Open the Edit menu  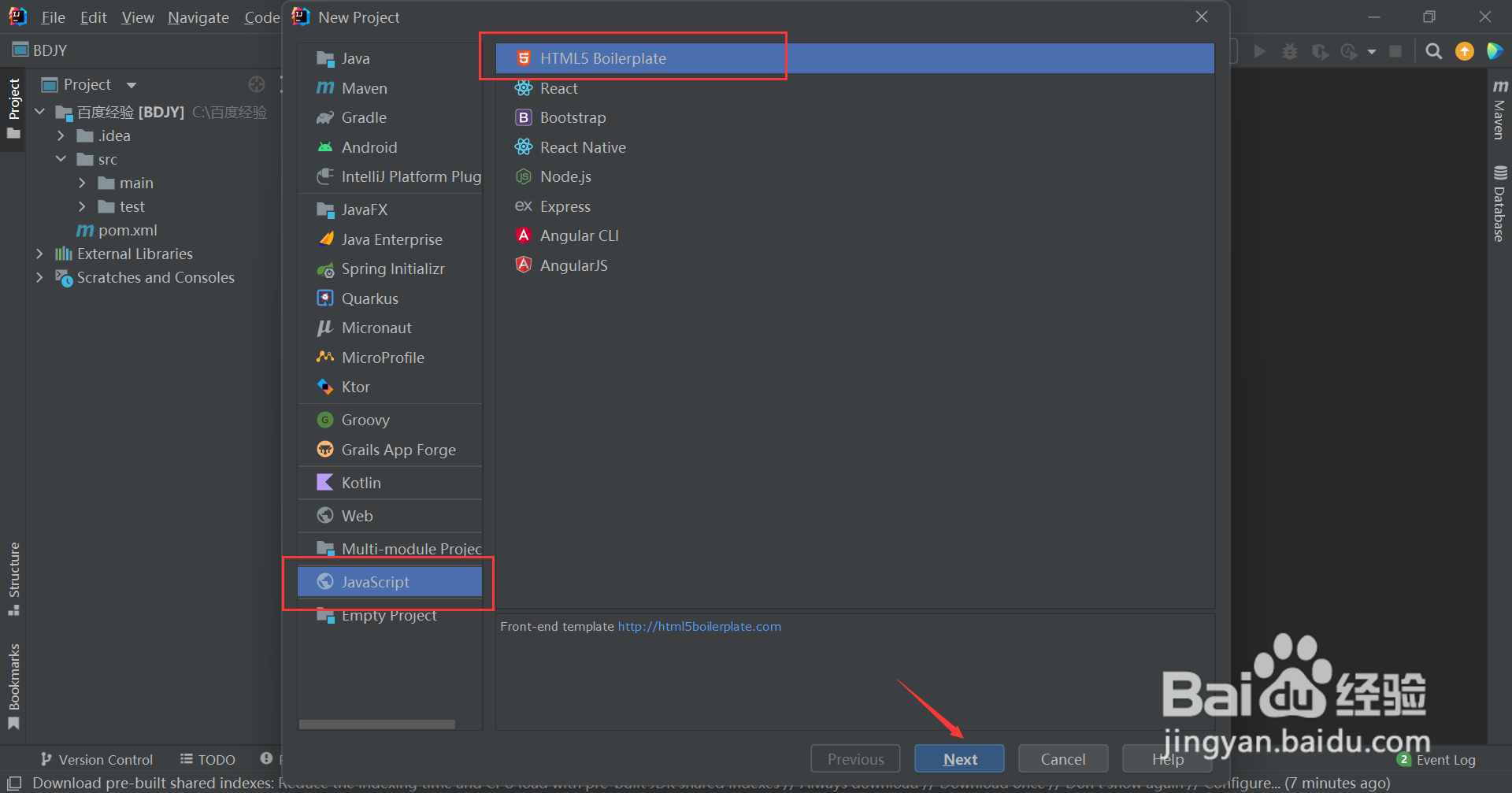click(x=93, y=17)
